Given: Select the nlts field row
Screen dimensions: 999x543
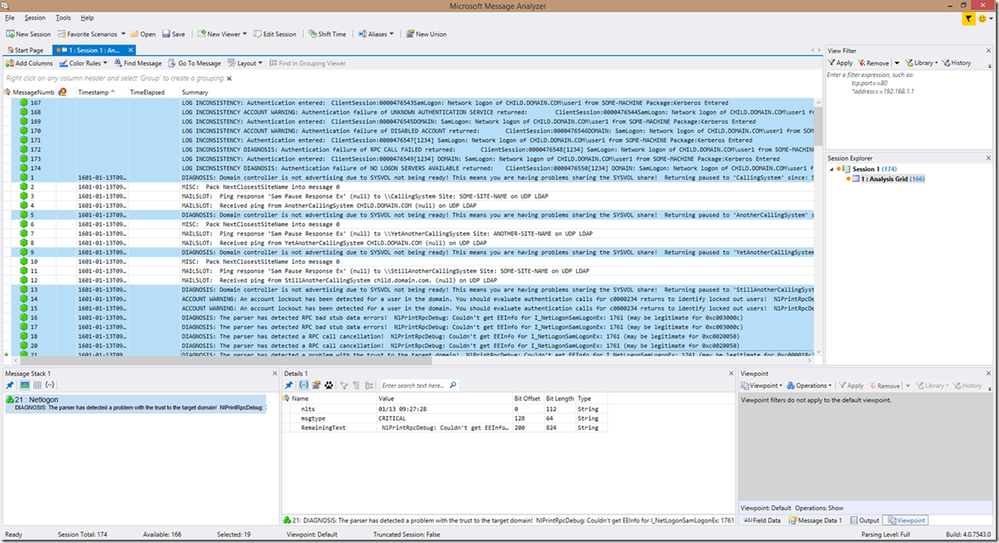Looking at the screenshot, I should click(445, 409).
